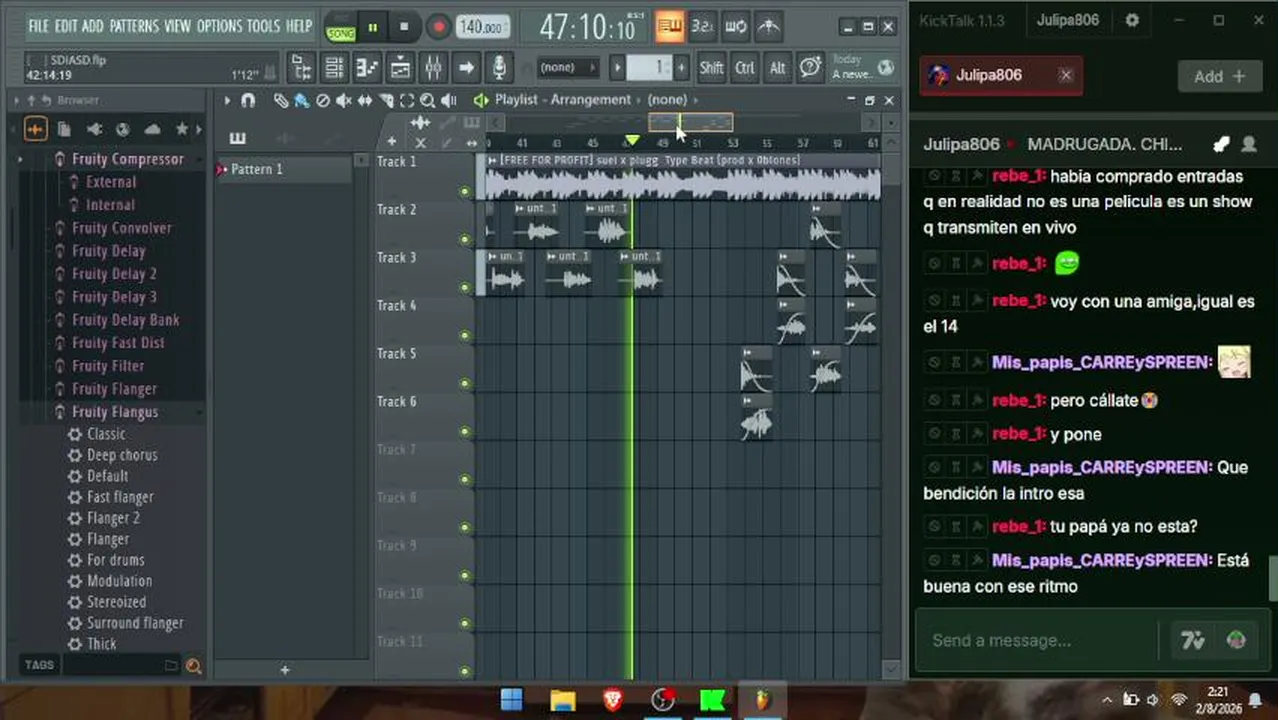
Task: Click the Browser panel collapse arrow
Action: [17, 100]
